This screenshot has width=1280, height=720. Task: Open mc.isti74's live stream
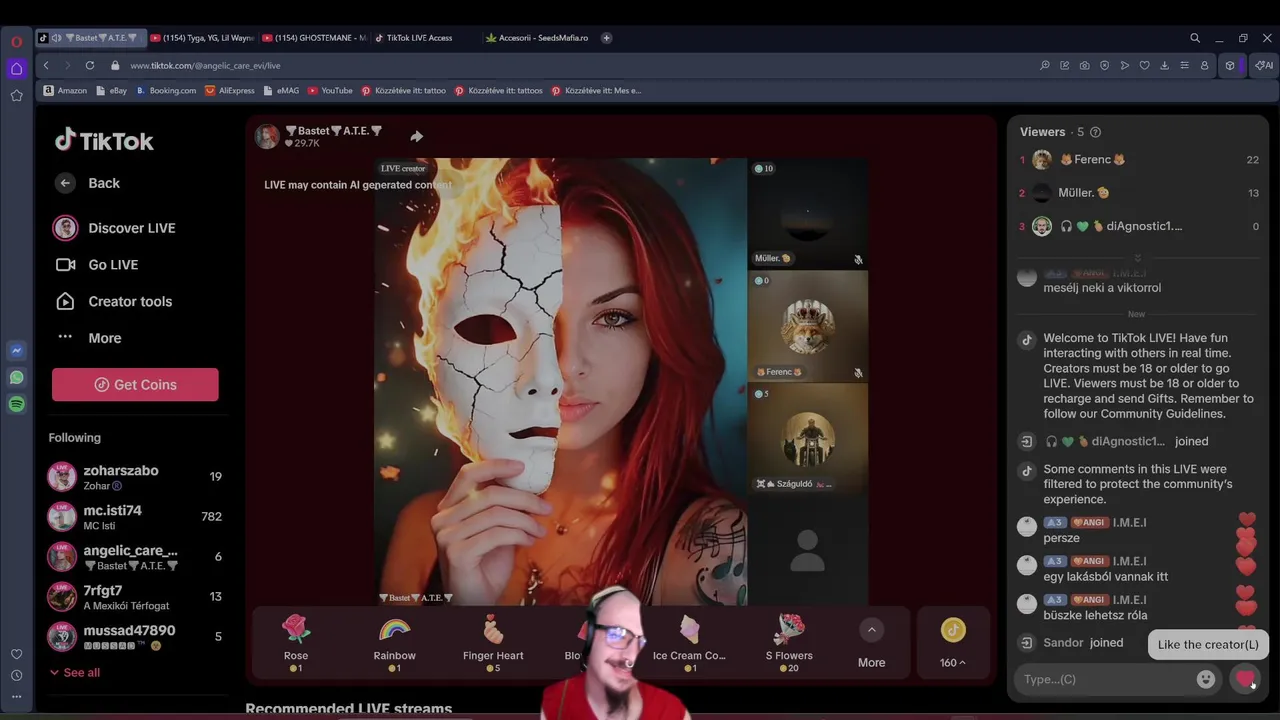[135, 517]
